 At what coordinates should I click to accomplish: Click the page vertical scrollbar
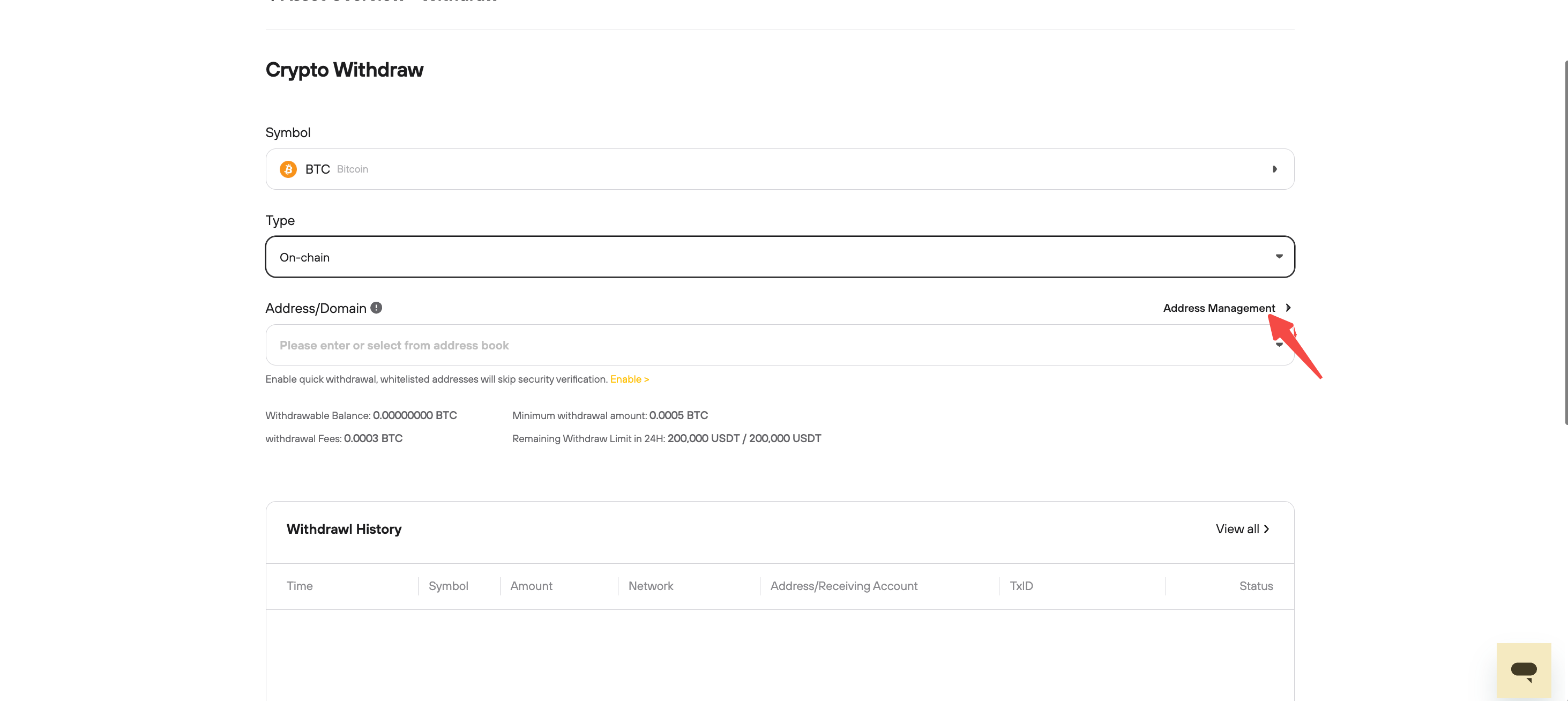tap(1565, 243)
